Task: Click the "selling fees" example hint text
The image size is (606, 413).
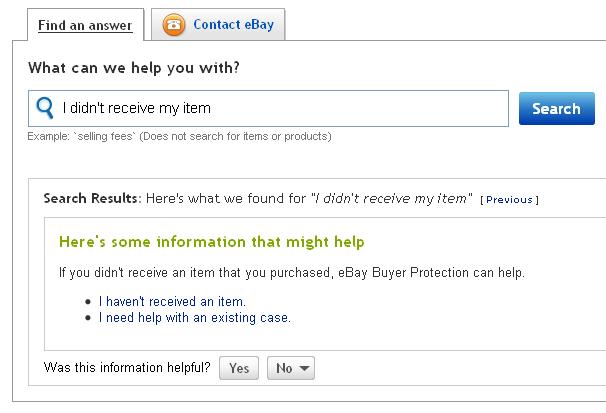Action: coord(180,135)
